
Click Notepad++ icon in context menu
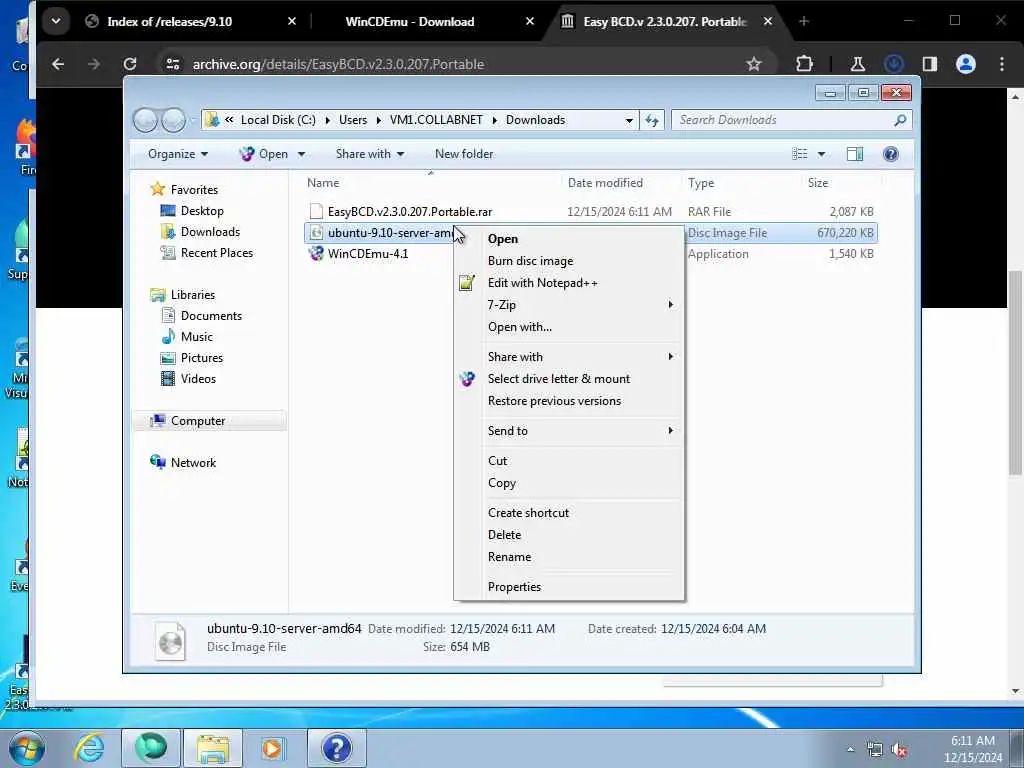[x=466, y=283]
